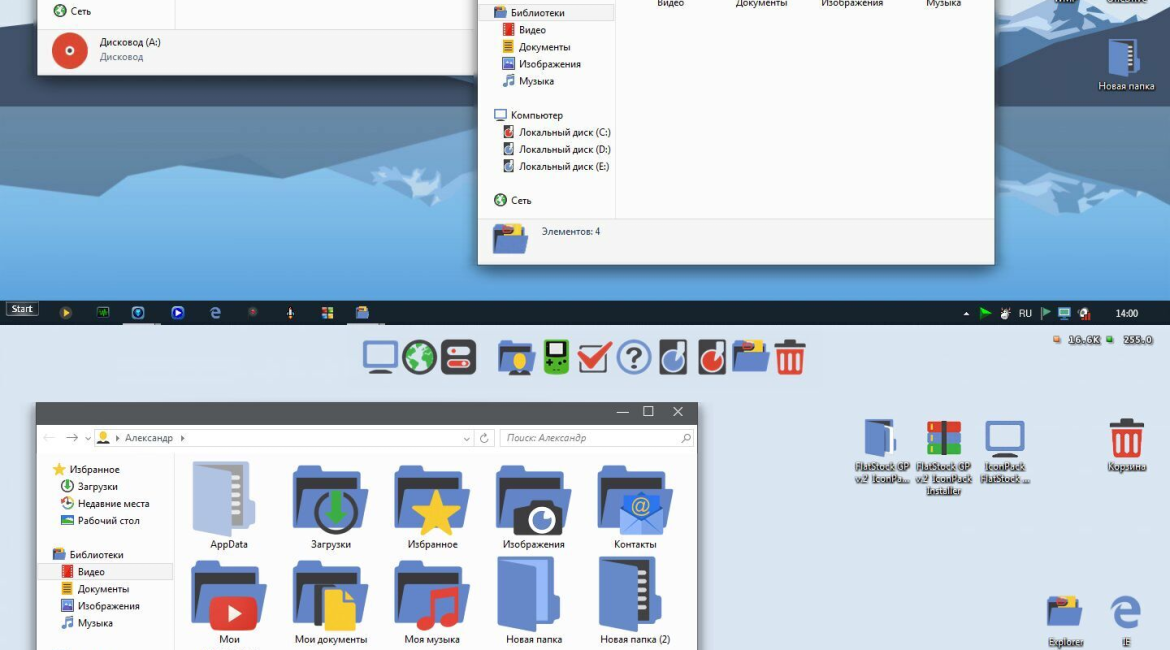Click the Start button on the taskbar

click(x=23, y=310)
